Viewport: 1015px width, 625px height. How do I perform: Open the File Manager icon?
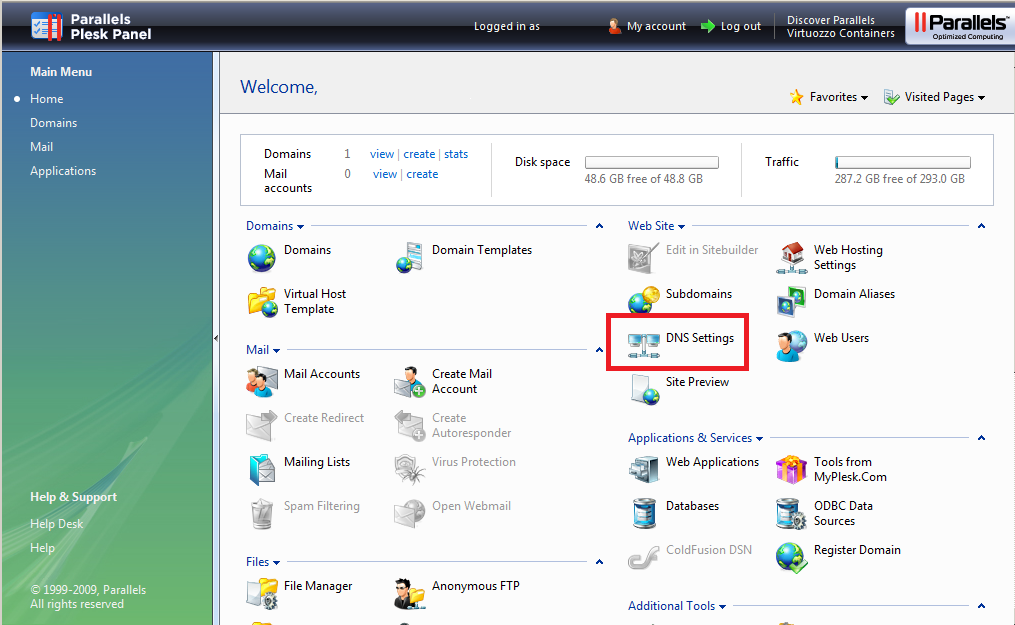261,592
